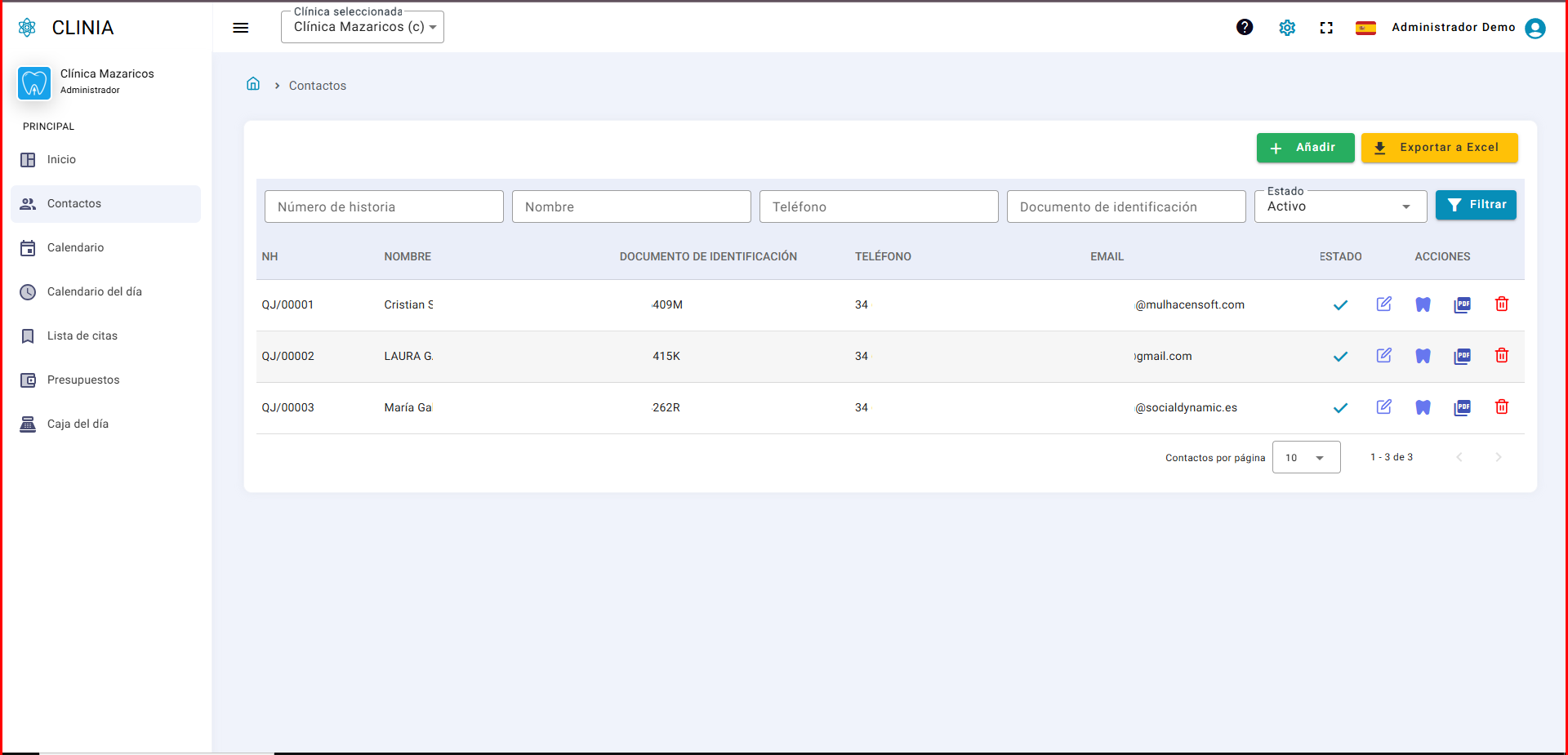Open the tooth chart for QJ/00002
Viewport: 1568px width, 755px height.
pyautogui.click(x=1423, y=356)
